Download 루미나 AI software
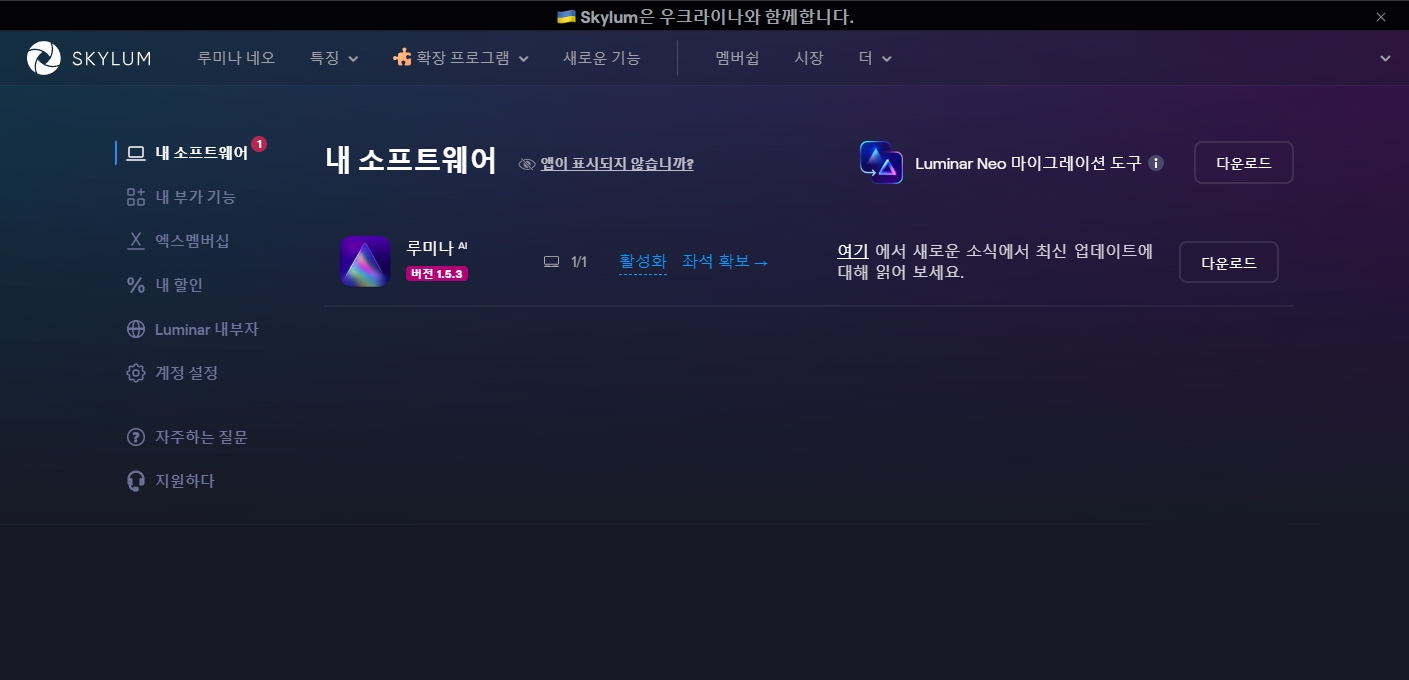Image resolution: width=1409 pixels, height=680 pixels. [x=1228, y=262]
